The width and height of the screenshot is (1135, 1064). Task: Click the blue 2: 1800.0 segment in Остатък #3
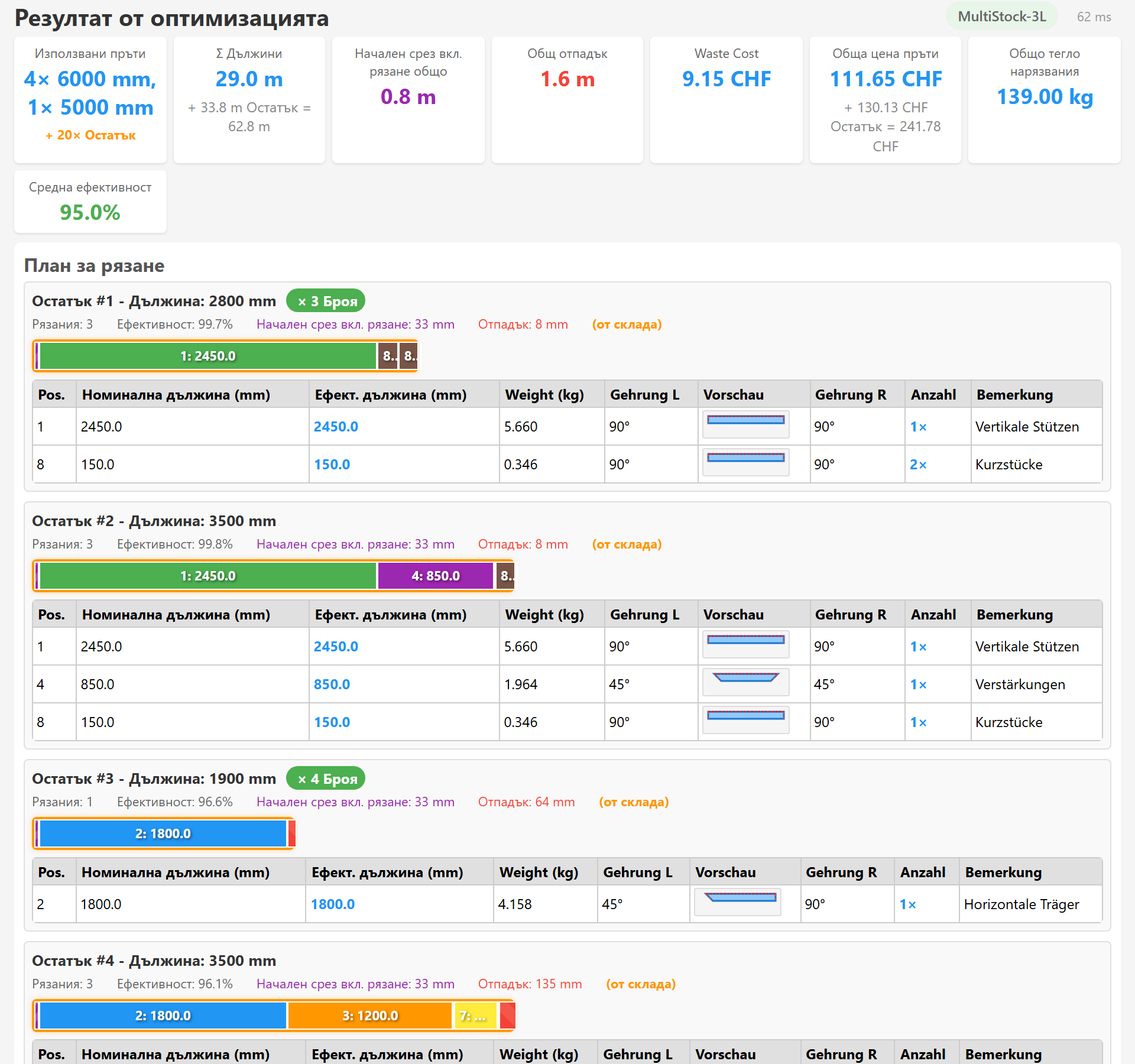pos(163,833)
